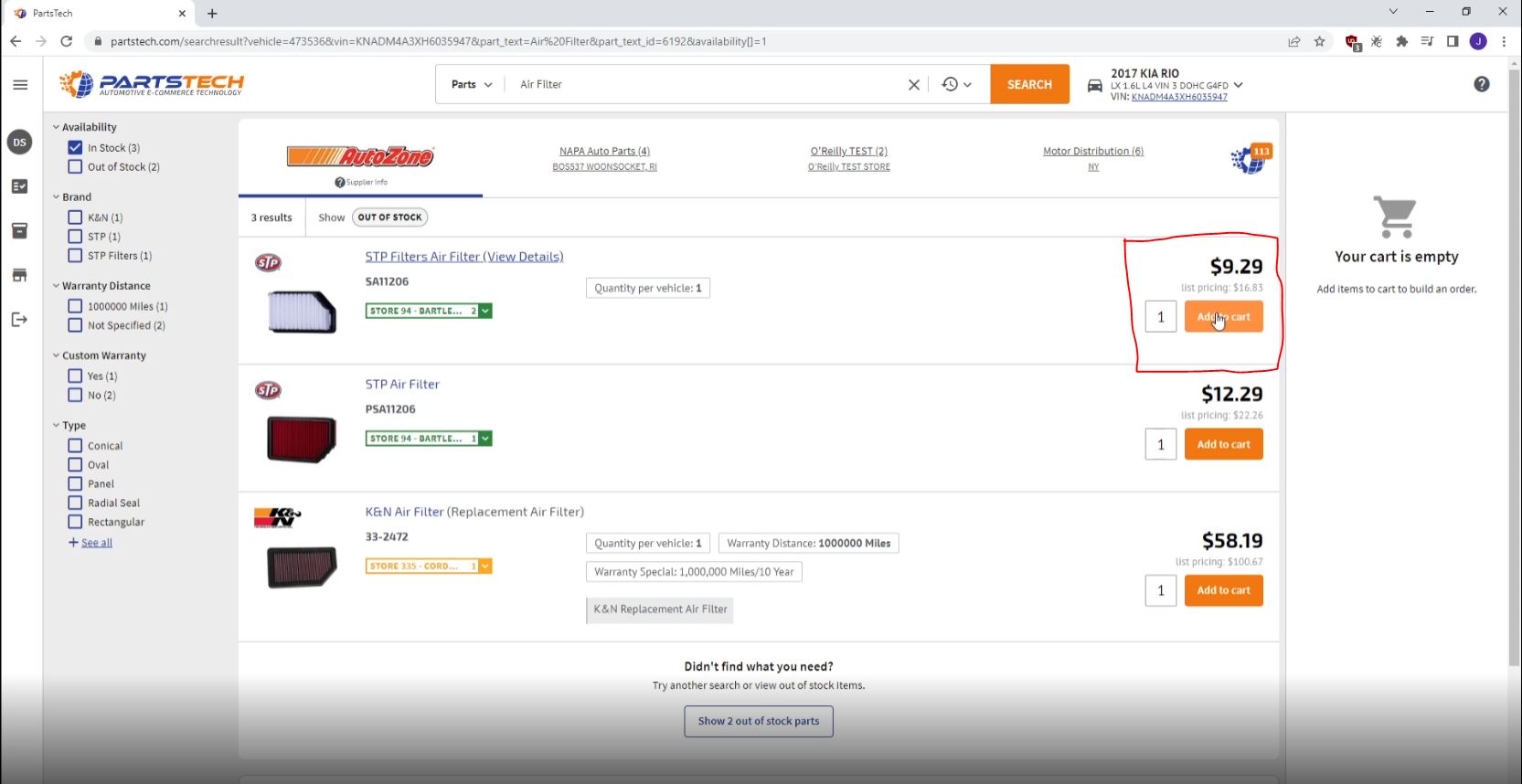Click the red STP Air Filter thumbnail
1522x784 pixels.
[302, 440]
